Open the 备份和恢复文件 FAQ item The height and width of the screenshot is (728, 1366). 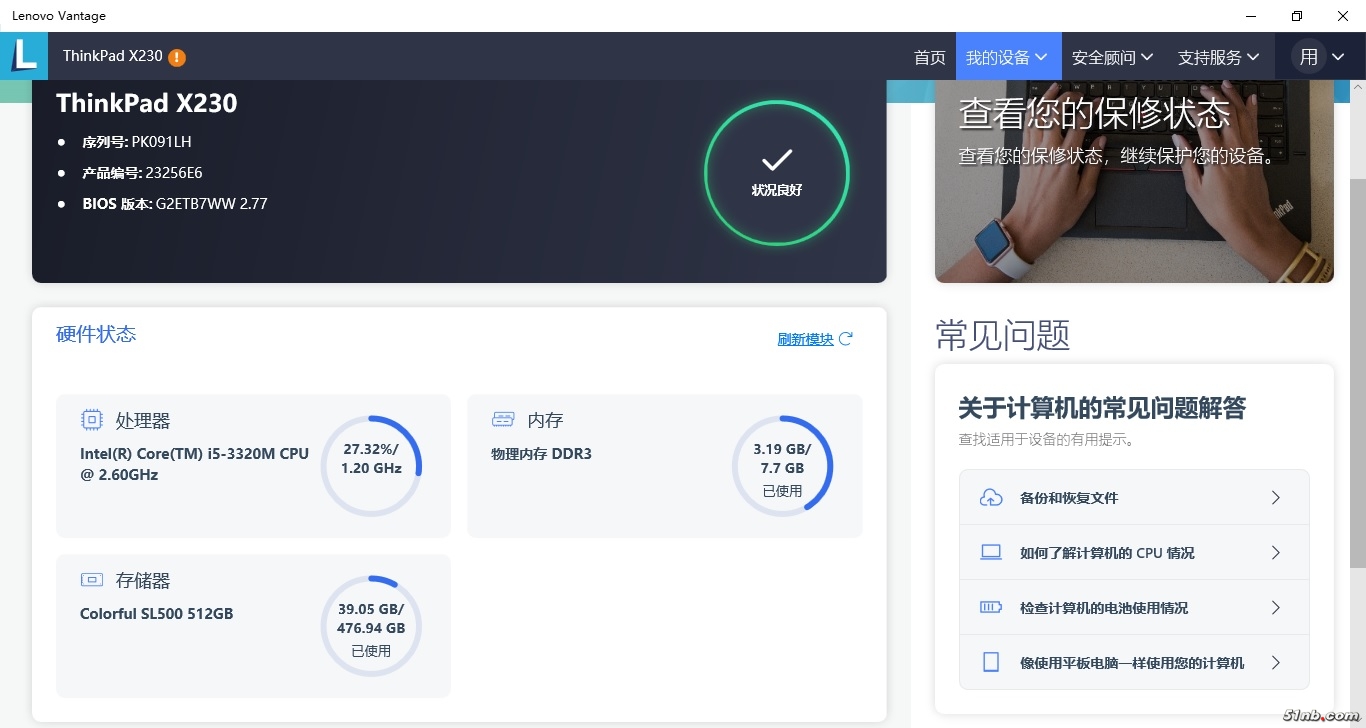(x=1134, y=497)
